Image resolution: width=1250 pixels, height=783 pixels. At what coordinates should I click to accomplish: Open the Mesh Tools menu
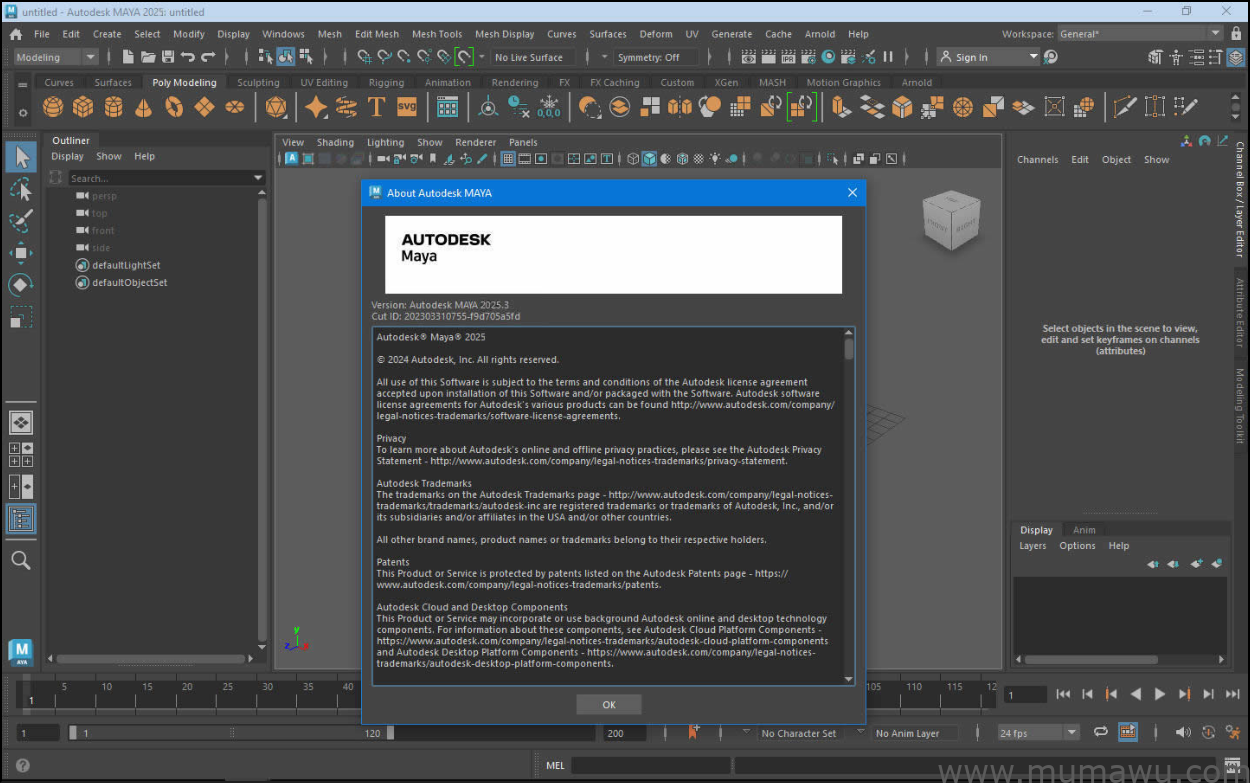tap(437, 34)
